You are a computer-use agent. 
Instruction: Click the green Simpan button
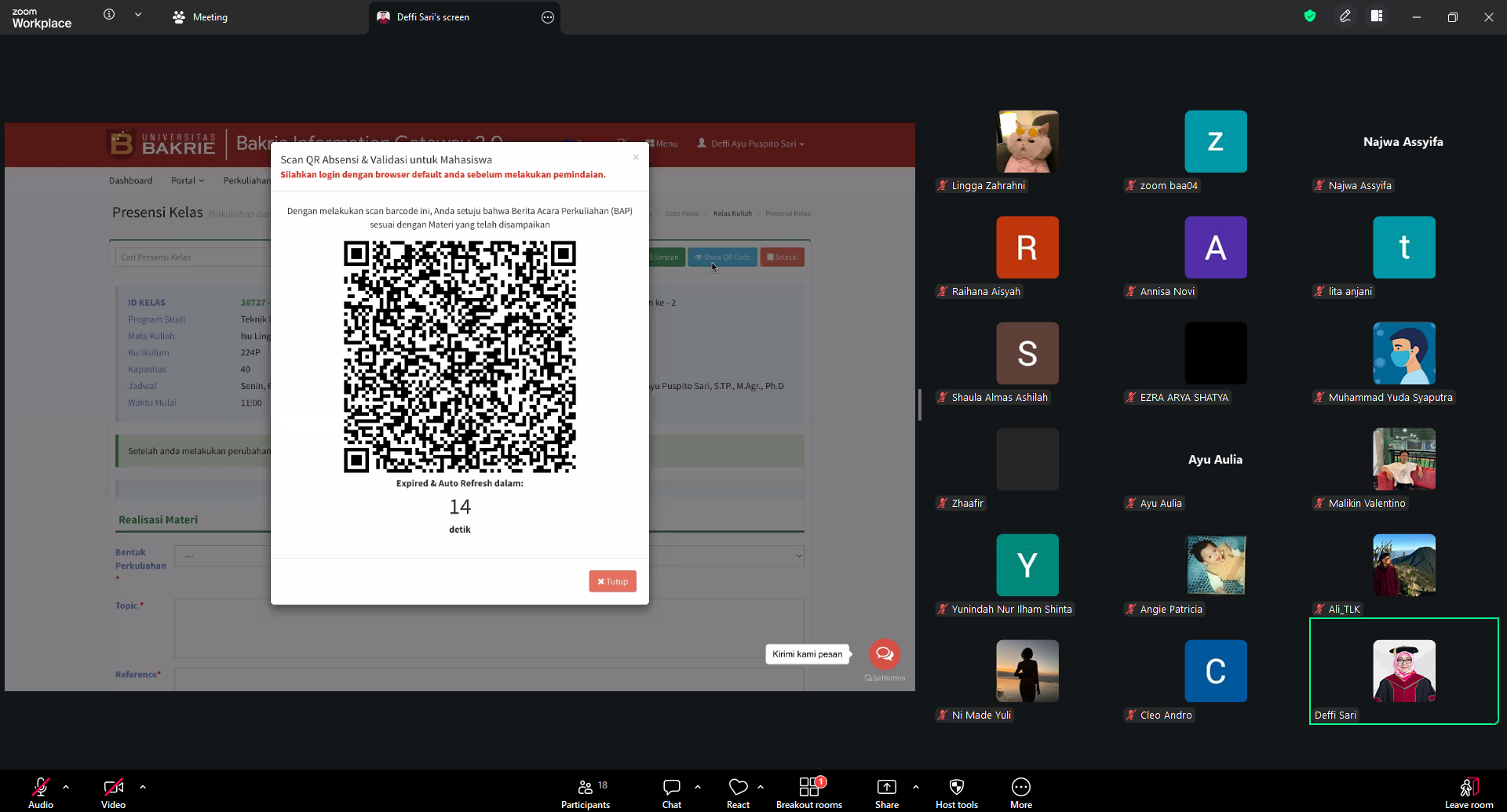coord(666,257)
